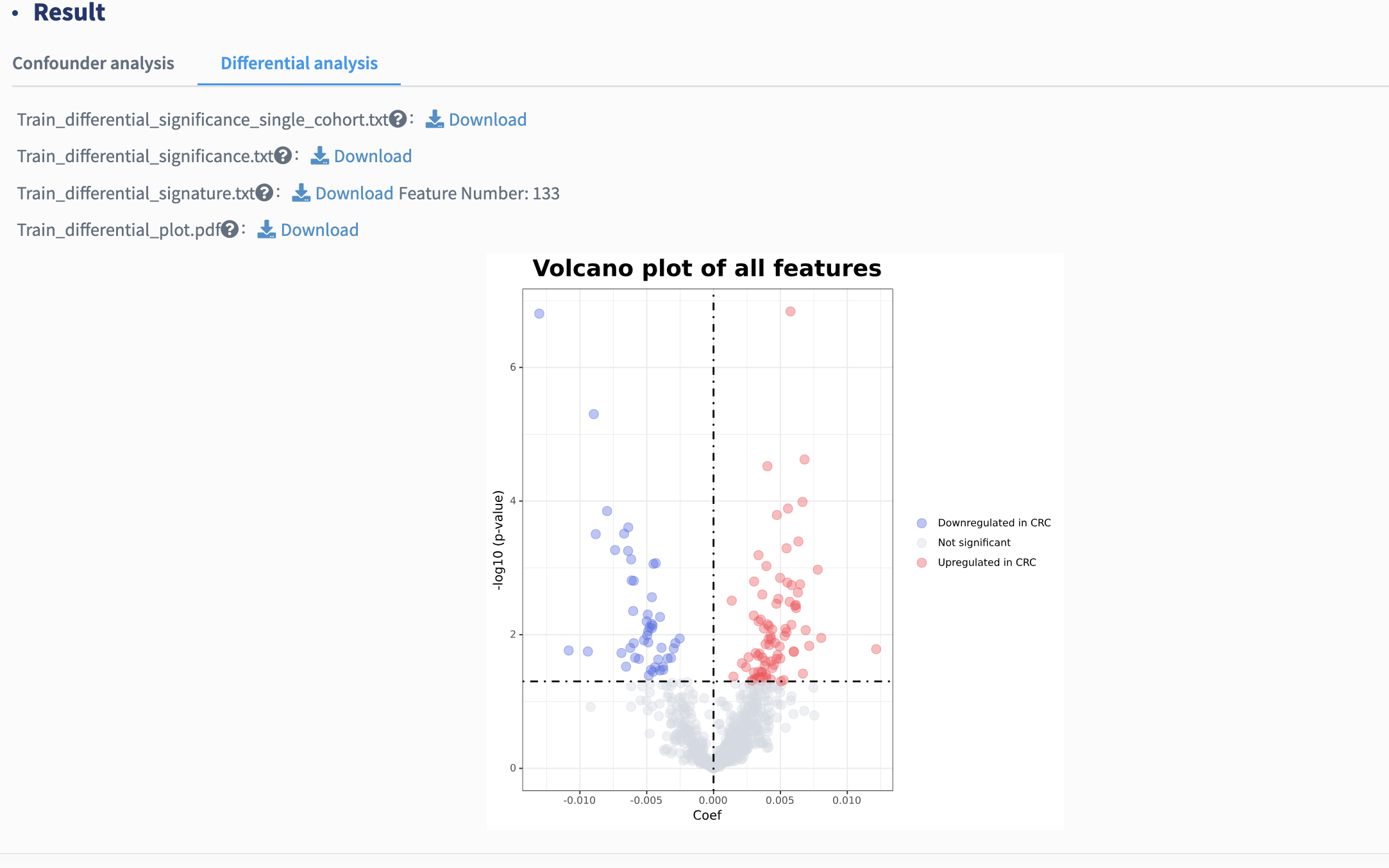
Task: Click help icon beside Train_differential_significance.txt
Action: coord(283,155)
